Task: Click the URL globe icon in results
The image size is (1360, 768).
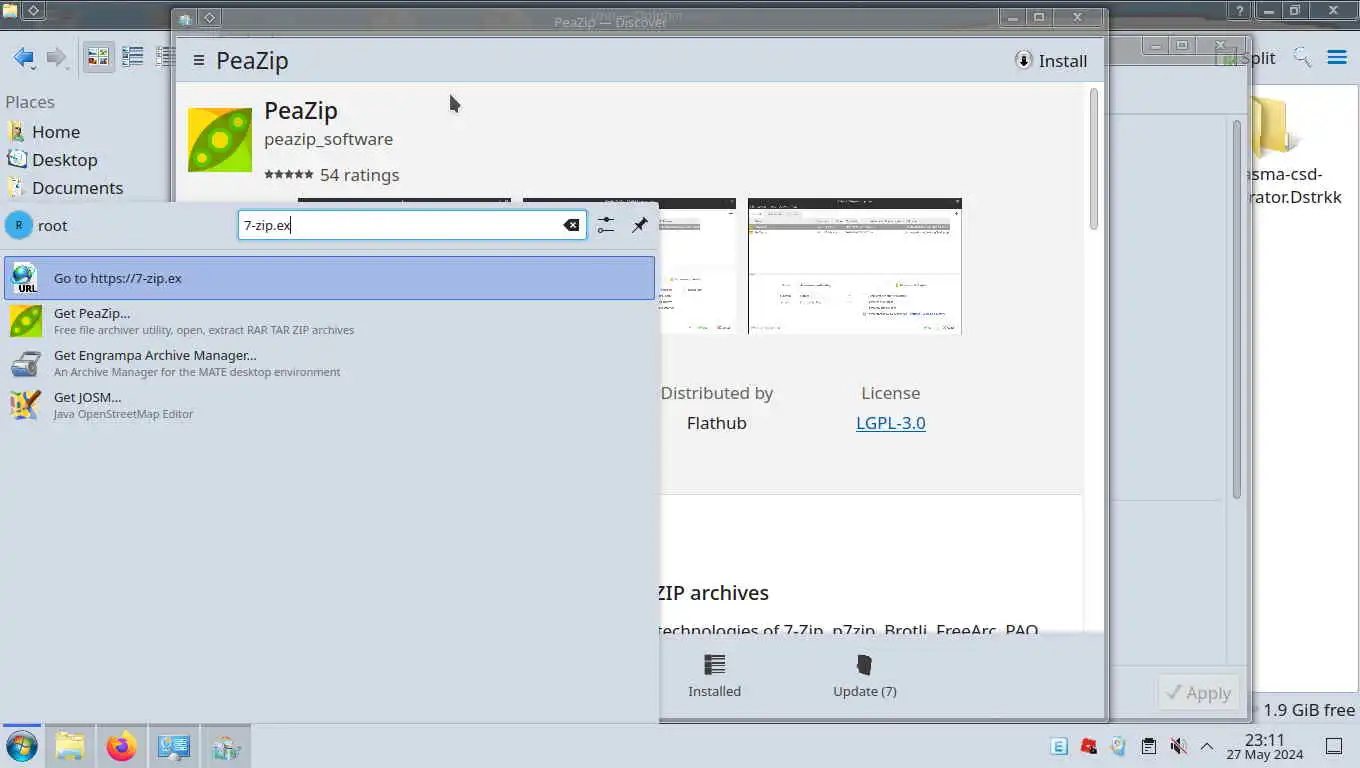Action: (25, 278)
